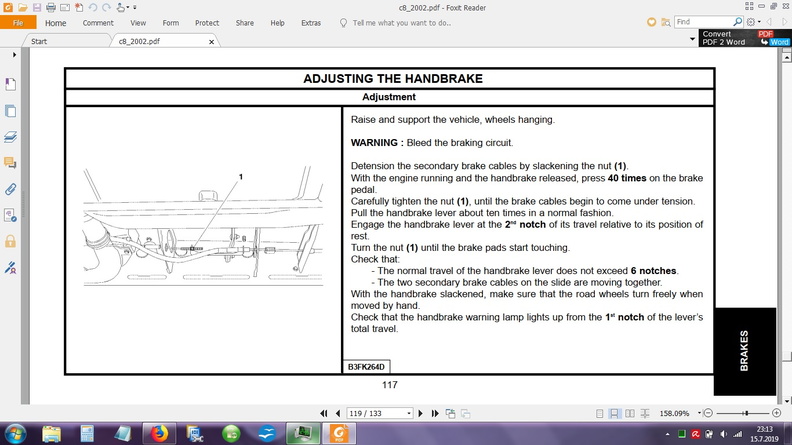Go to the previous page
This screenshot has height=445, width=792.
[x=338, y=413]
